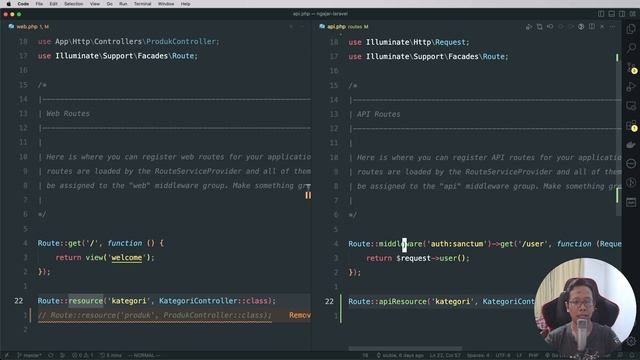The image size is (640, 360).
Task: Click 'Illuminate\Http\Request' import in api.php
Action: (x=416, y=42)
